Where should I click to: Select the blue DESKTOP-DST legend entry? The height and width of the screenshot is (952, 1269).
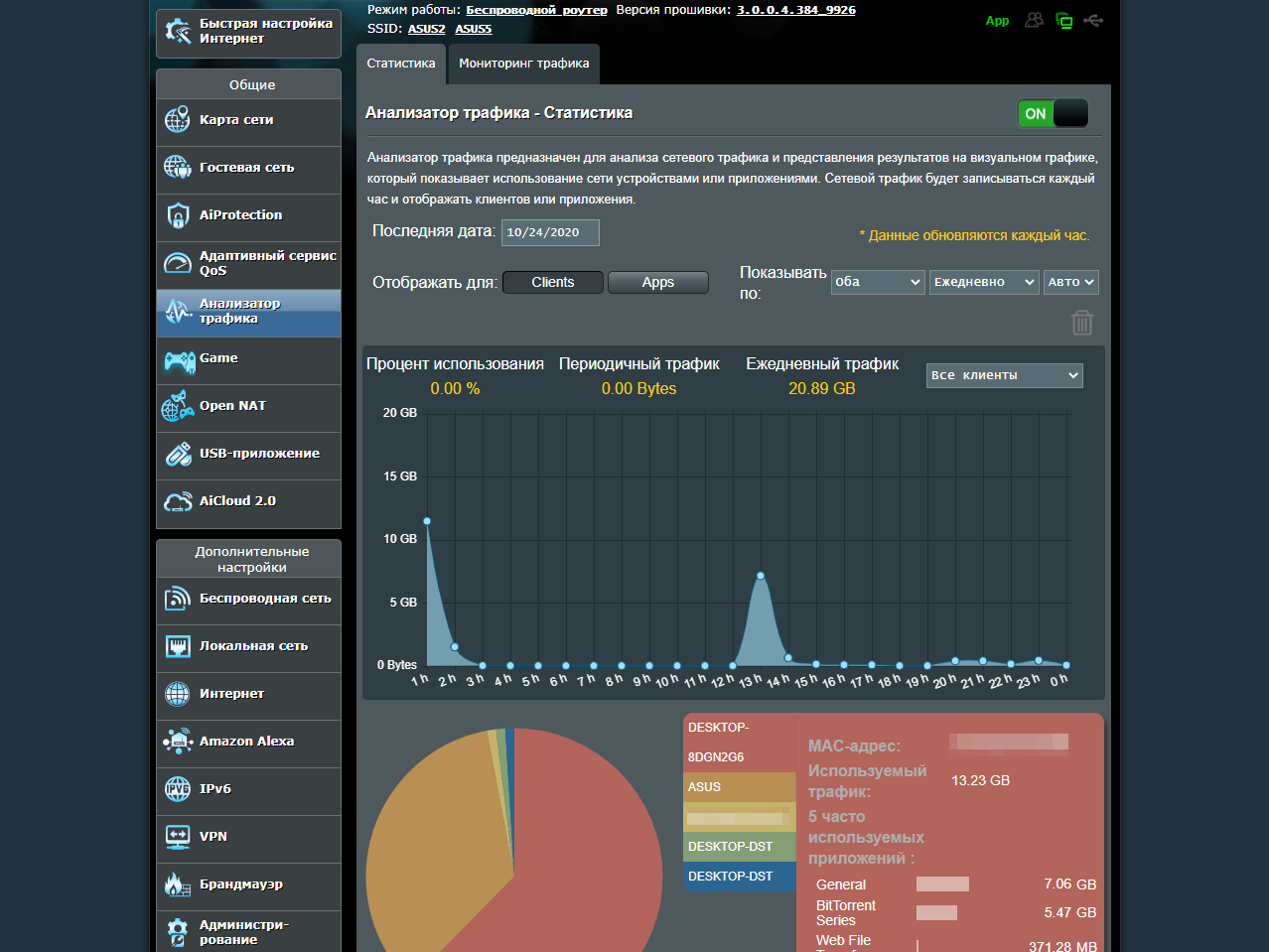(x=740, y=877)
